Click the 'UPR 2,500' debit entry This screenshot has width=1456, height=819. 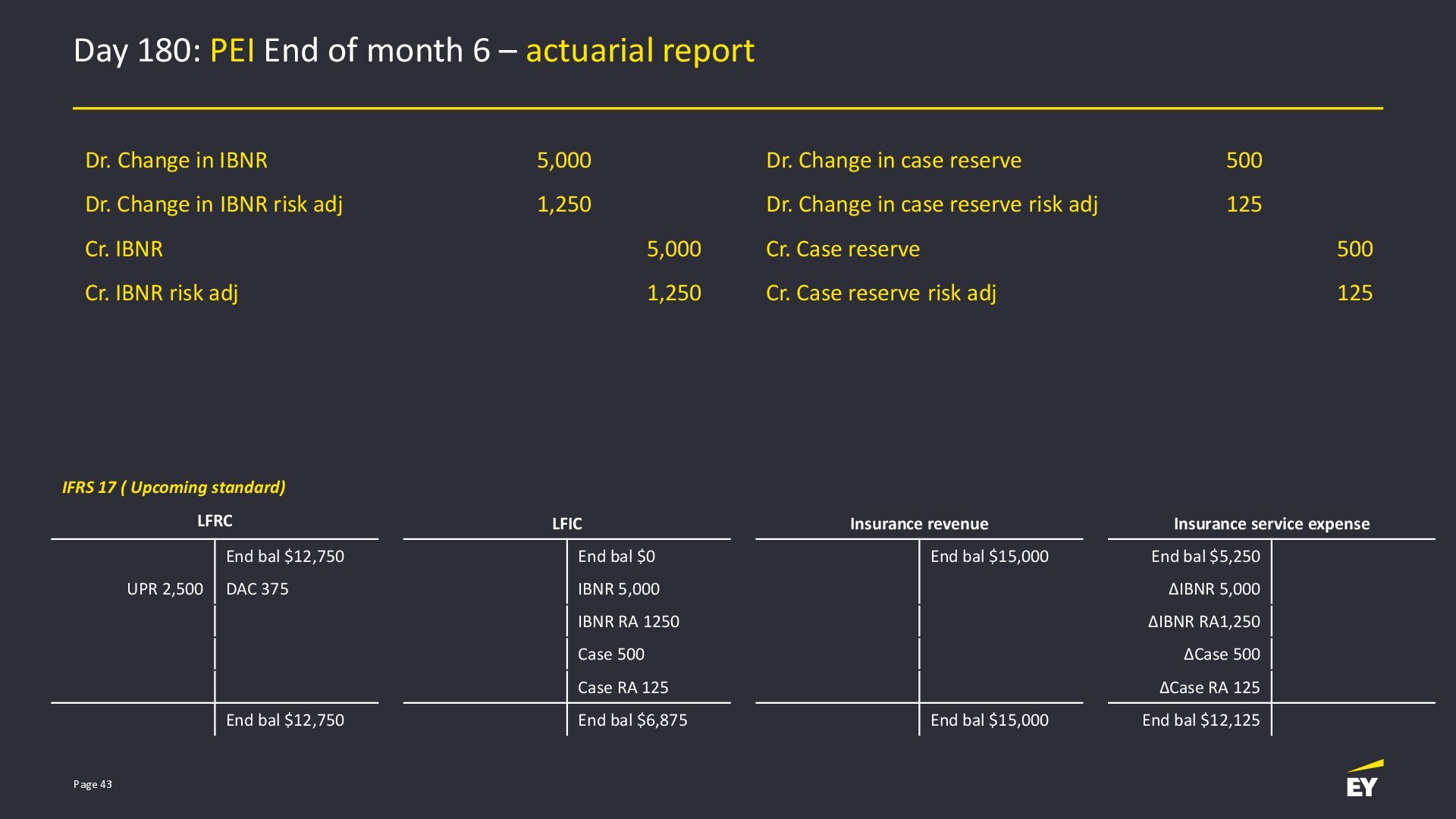click(165, 589)
